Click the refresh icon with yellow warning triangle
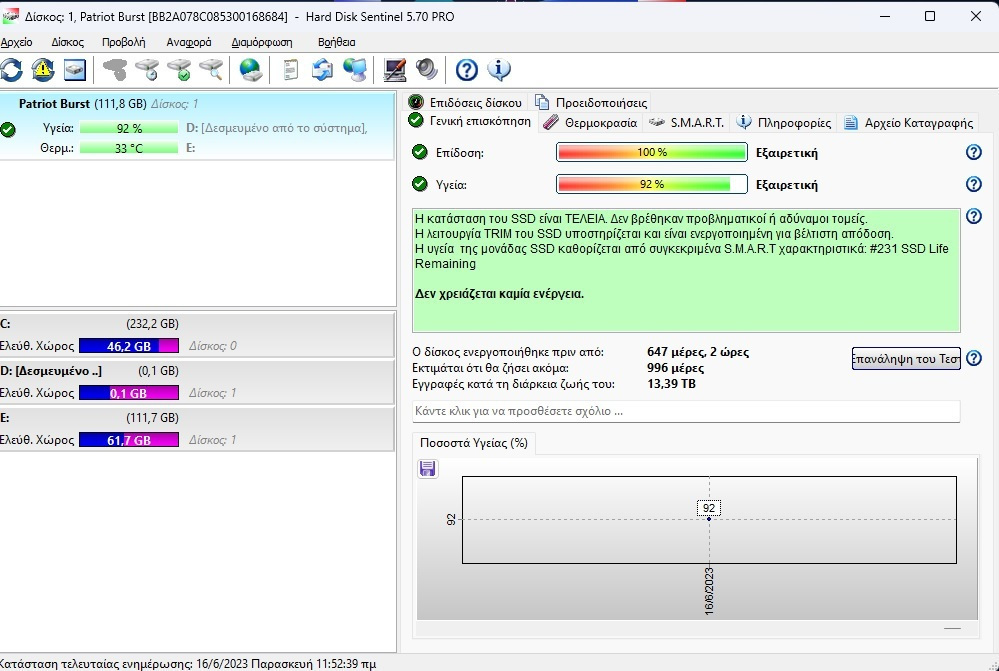The height and width of the screenshot is (671, 999). coord(43,69)
